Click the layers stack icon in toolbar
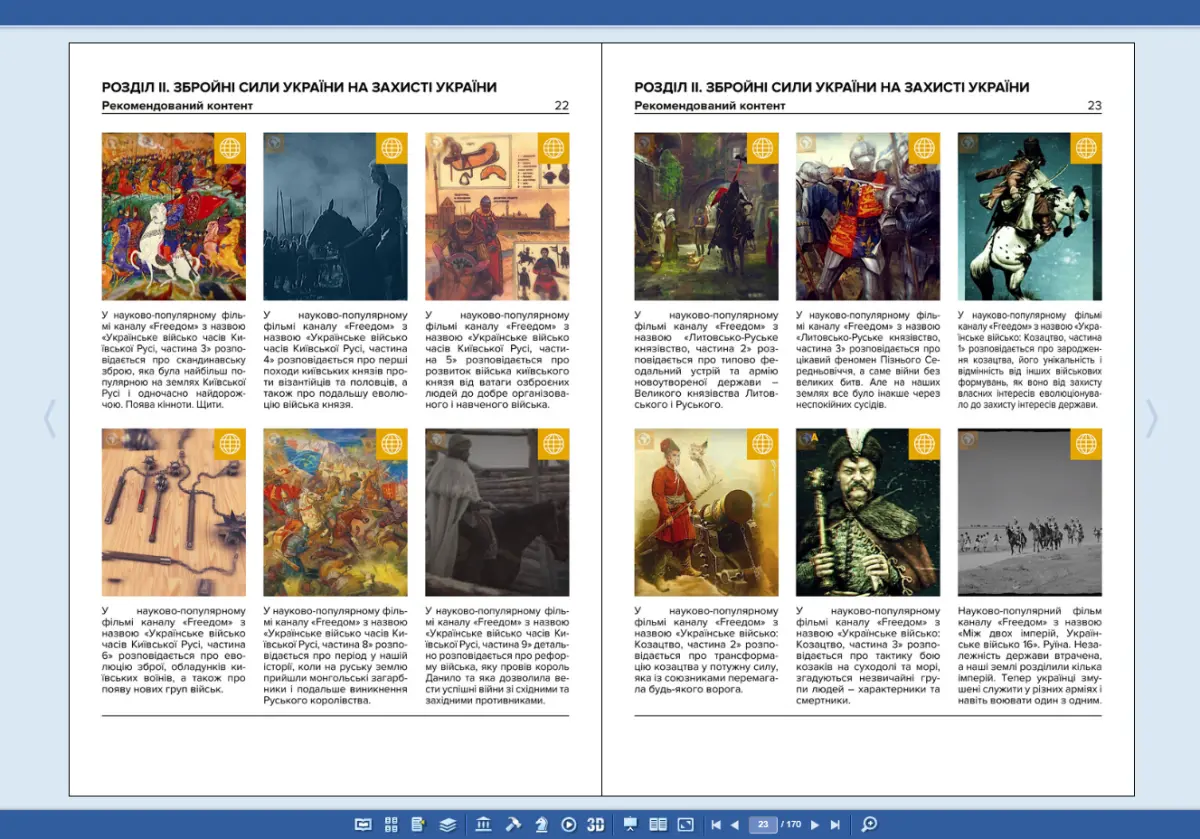The width and height of the screenshot is (1200, 839). click(447, 824)
